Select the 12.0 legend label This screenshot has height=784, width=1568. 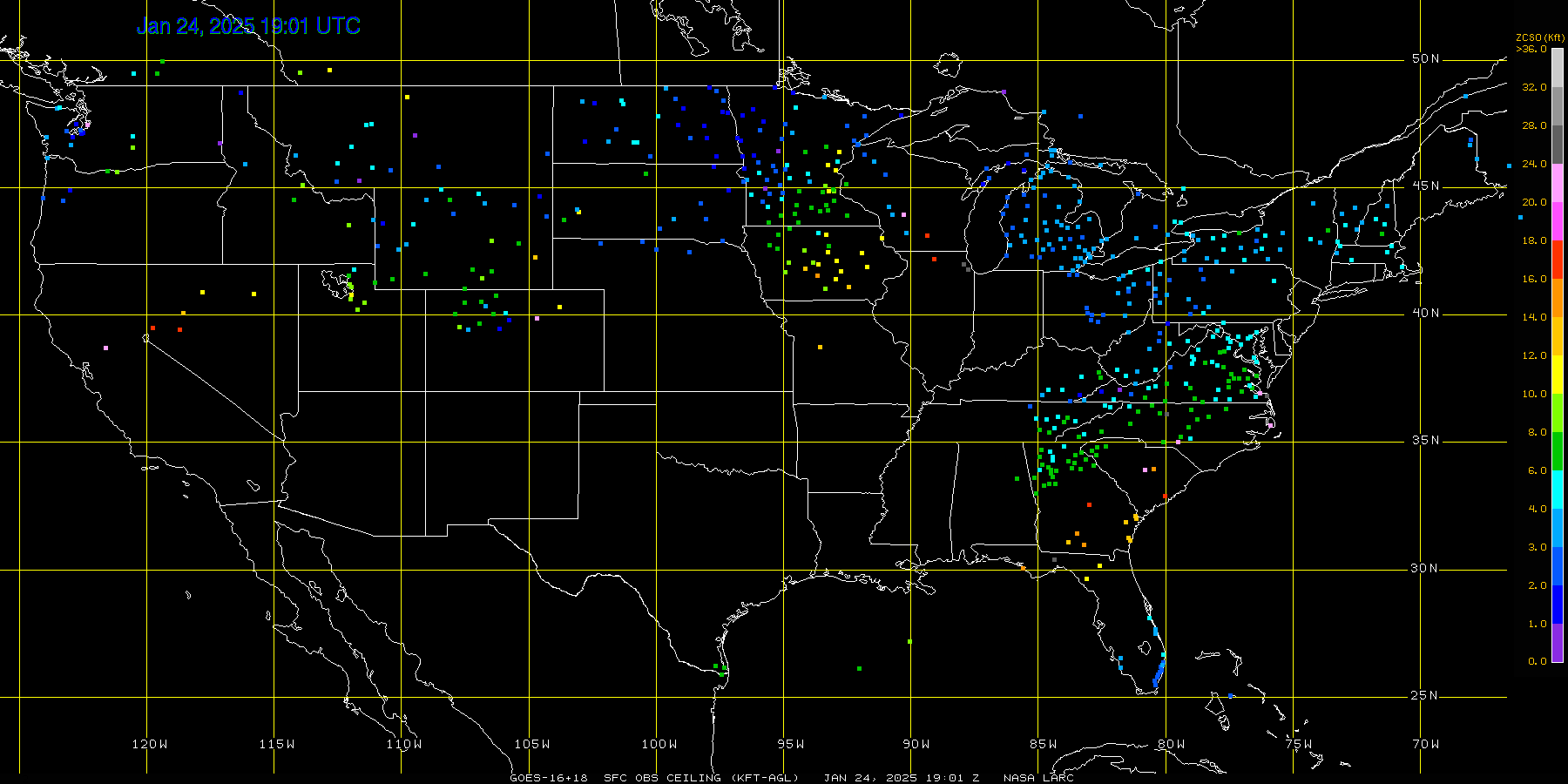point(1534,355)
